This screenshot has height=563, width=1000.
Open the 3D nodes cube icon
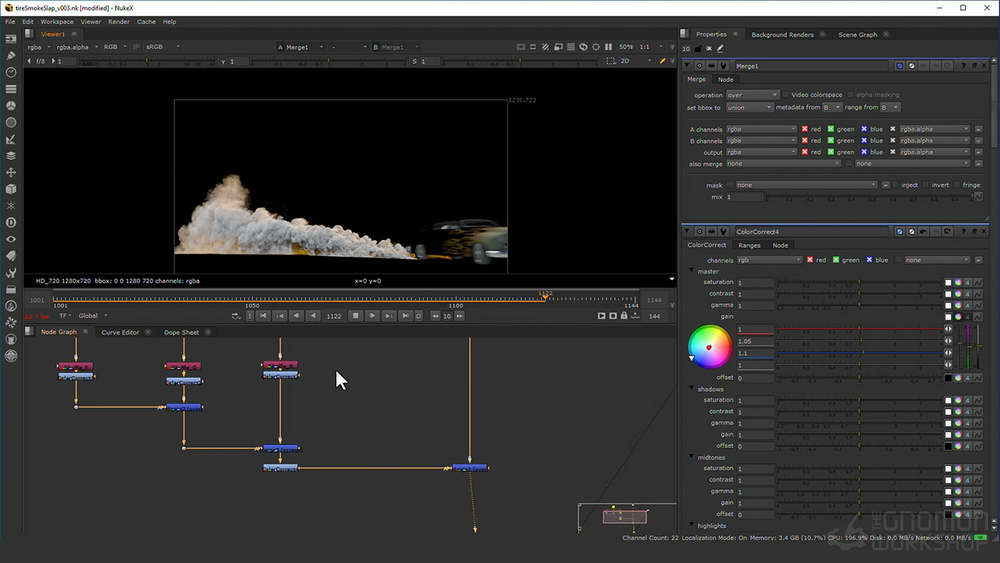[x=11, y=189]
